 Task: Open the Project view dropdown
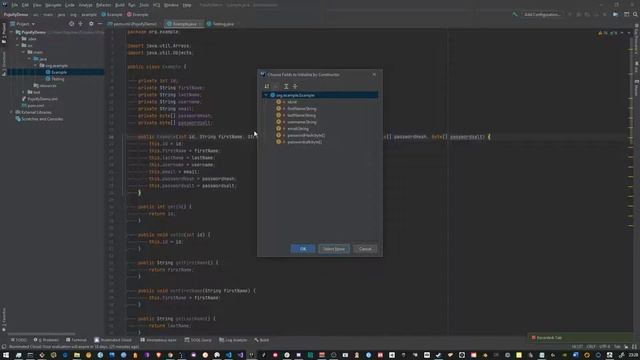coord(23,24)
